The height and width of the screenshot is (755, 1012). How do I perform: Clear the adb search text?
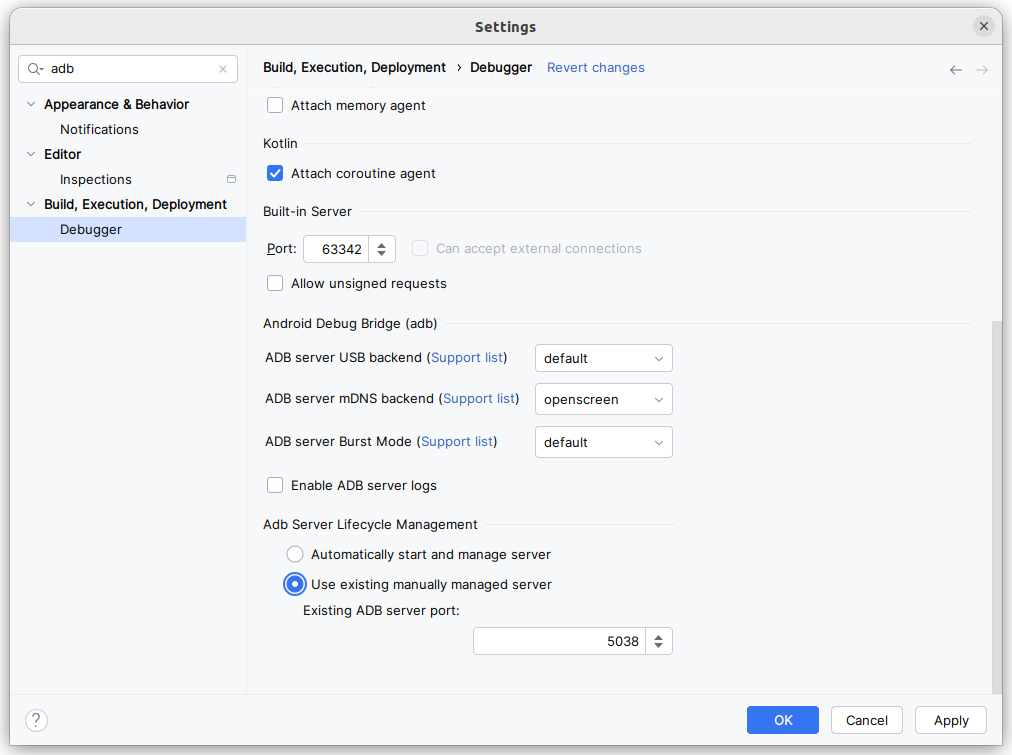coord(223,69)
